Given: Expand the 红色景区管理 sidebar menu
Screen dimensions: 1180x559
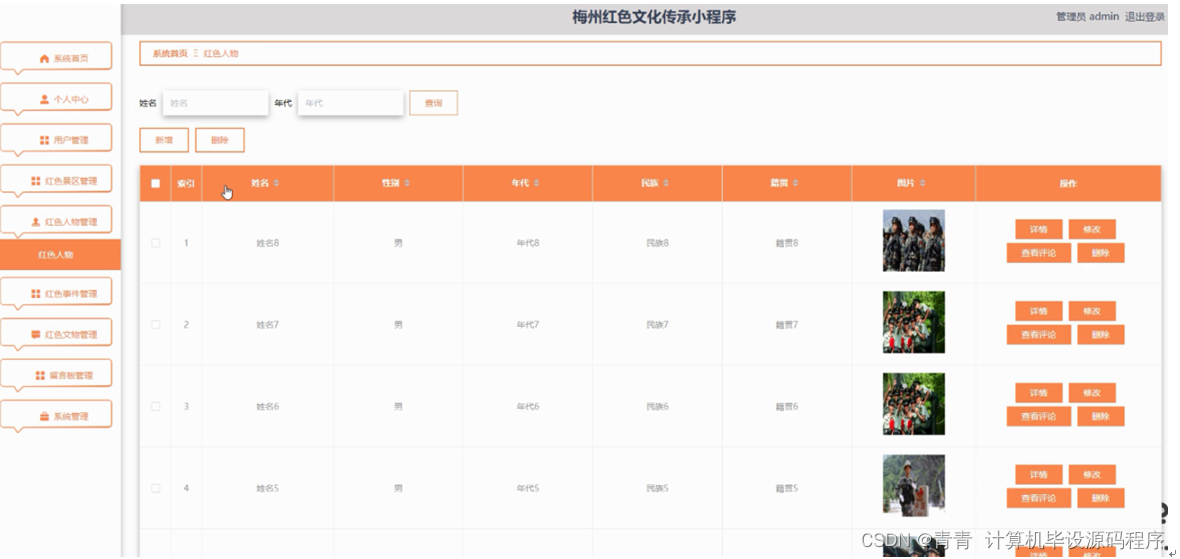Looking at the screenshot, I should (56, 181).
